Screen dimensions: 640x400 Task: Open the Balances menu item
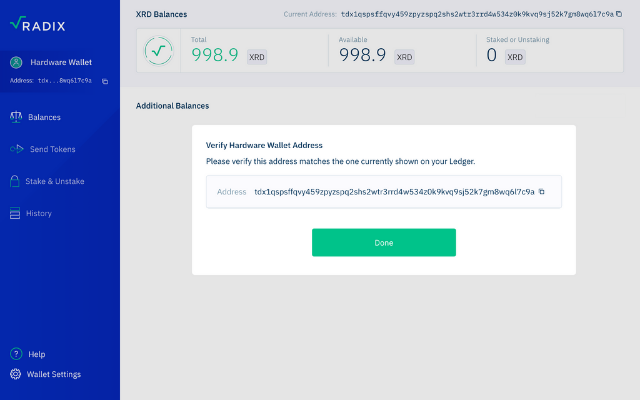[x=44, y=117]
